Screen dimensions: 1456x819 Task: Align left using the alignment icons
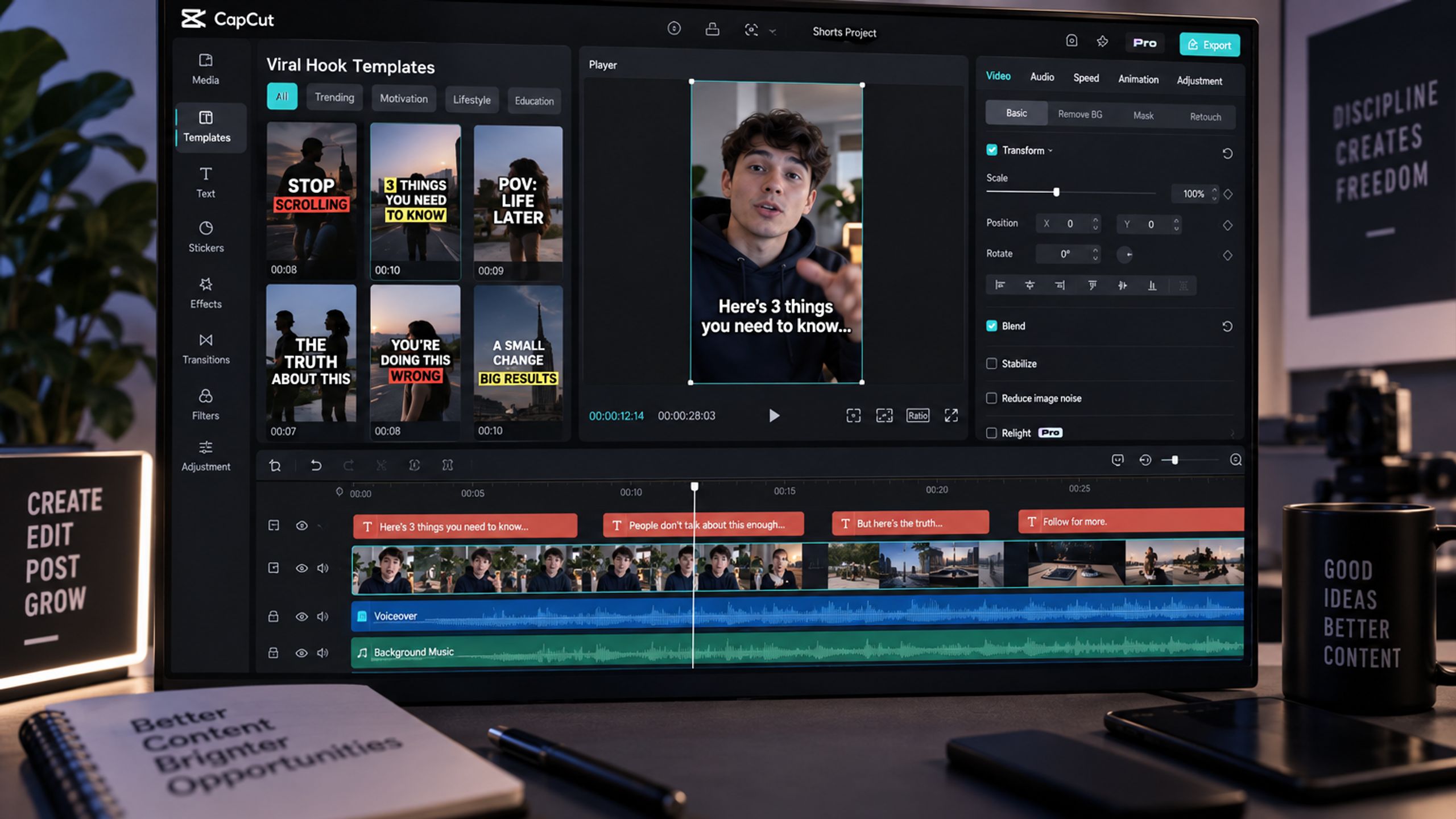pos(1000,285)
